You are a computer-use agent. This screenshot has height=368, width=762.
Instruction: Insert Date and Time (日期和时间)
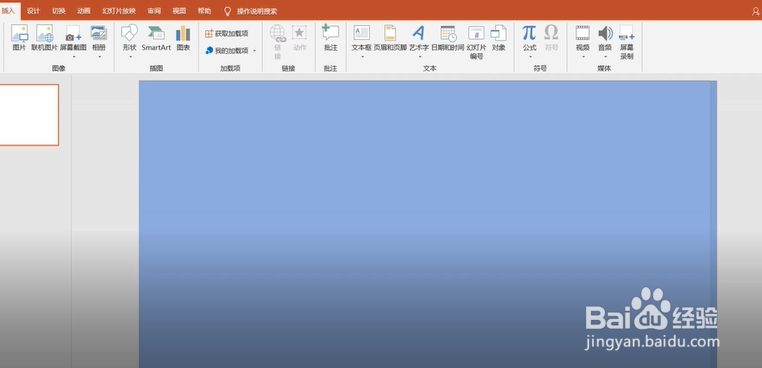tap(448, 38)
